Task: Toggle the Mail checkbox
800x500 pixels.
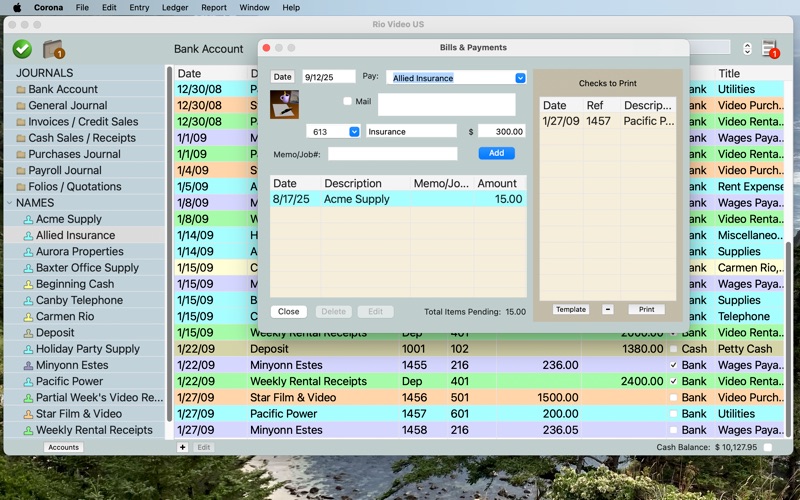Action: pos(347,101)
